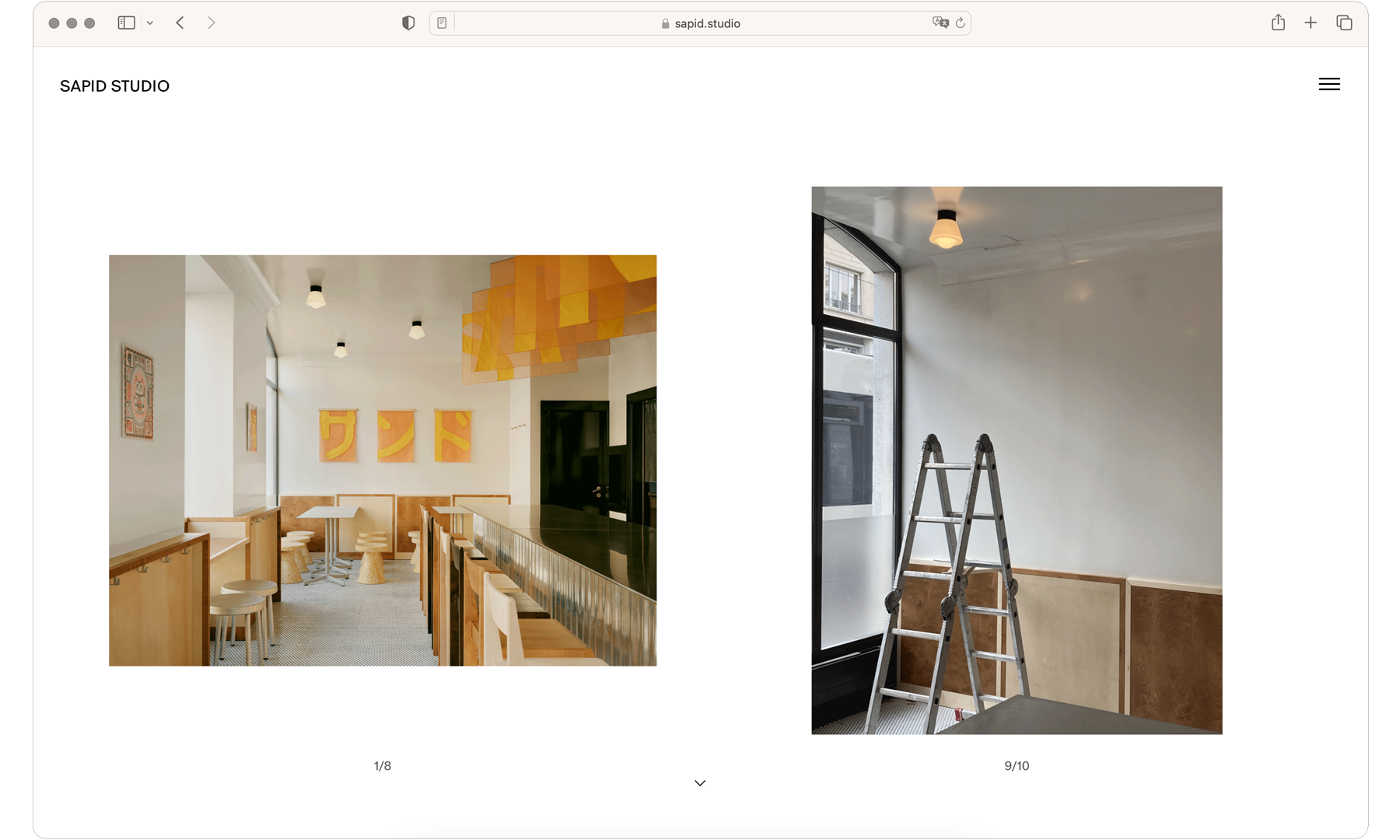The image size is (1400, 840).
Task: Click the SAPID STUDIO logo link
Action: pos(114,86)
